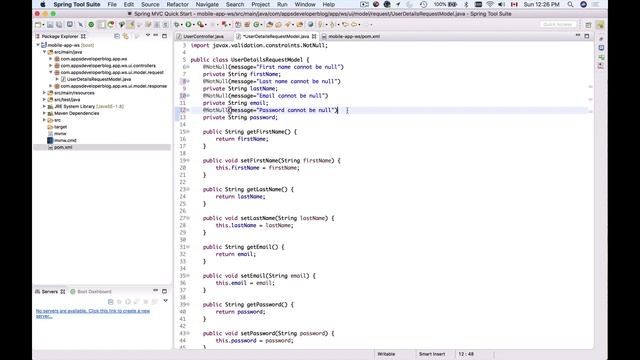
Task: Click the Bluetooth icon in menu bar
Action: 466,4
